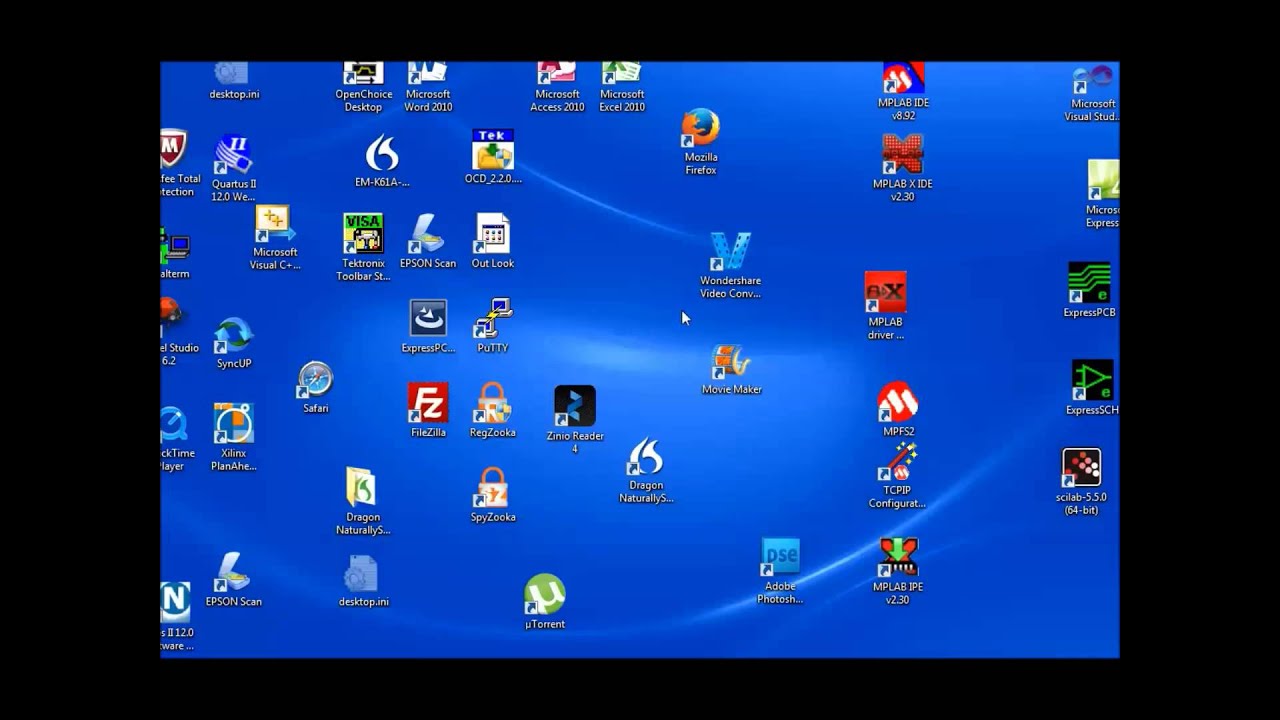This screenshot has width=1280, height=720.
Task: Select the MPLAB driver... icon
Action: [x=885, y=306]
